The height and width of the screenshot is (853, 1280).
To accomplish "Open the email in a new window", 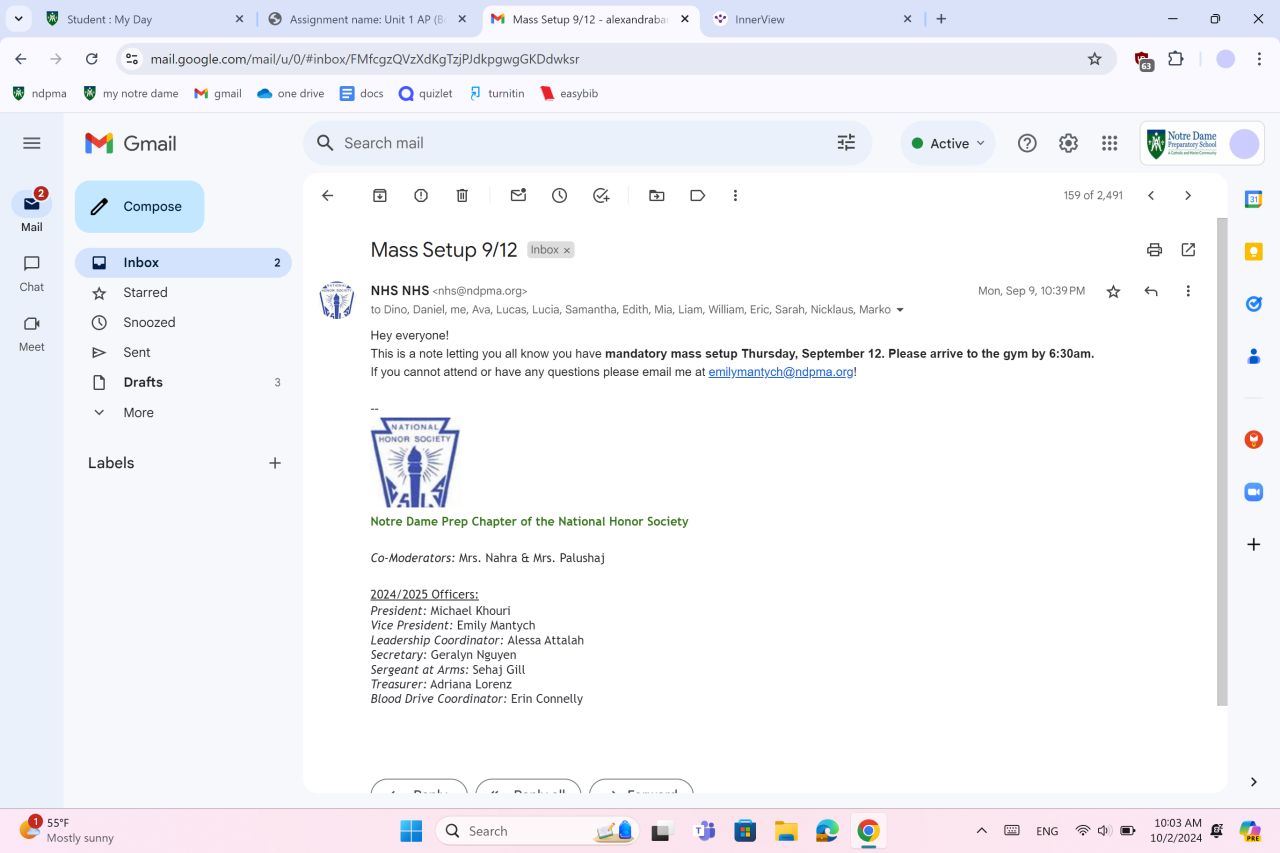I will point(1188,250).
